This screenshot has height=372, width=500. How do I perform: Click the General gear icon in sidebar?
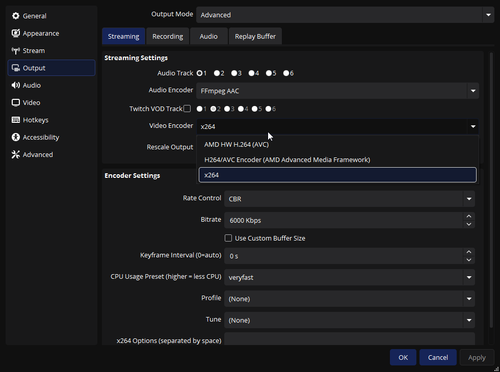click(16, 16)
